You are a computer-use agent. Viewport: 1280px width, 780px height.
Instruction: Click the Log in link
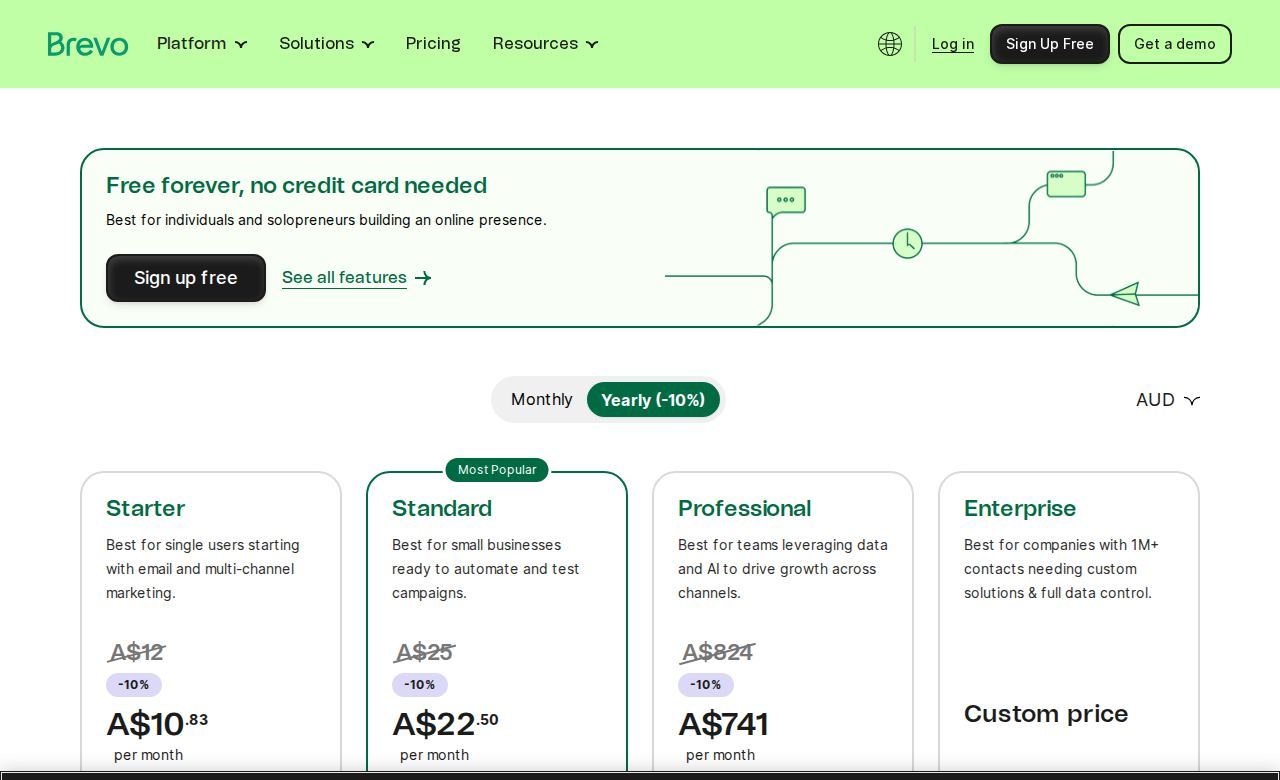click(x=953, y=44)
